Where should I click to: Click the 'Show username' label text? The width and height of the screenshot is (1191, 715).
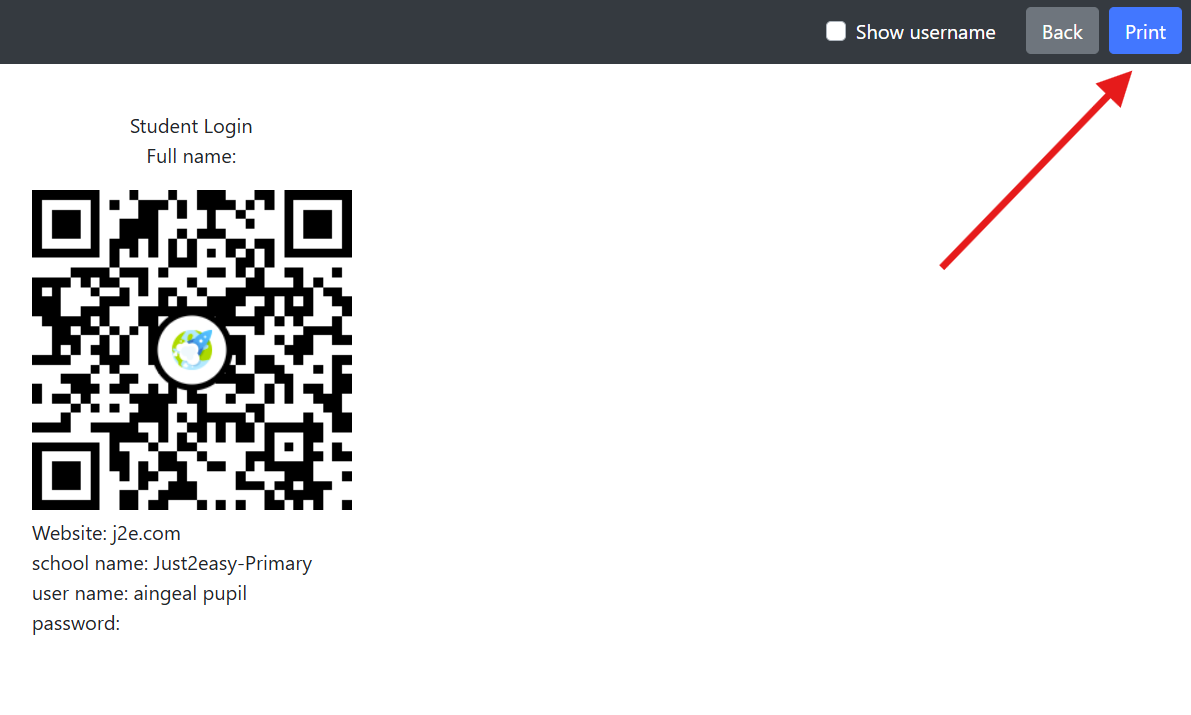(925, 32)
